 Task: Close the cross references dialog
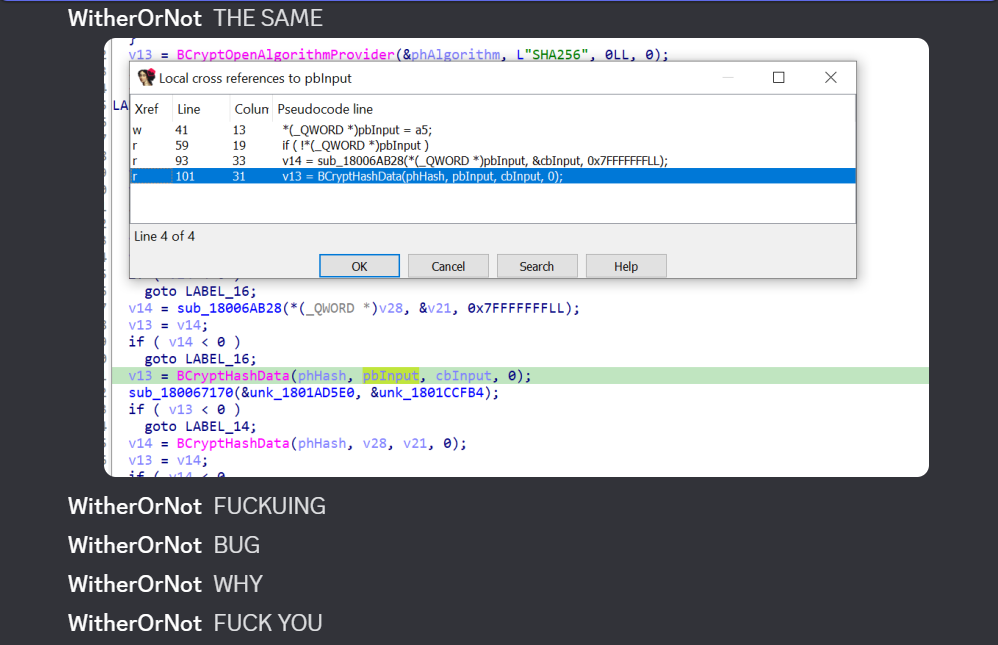point(830,78)
